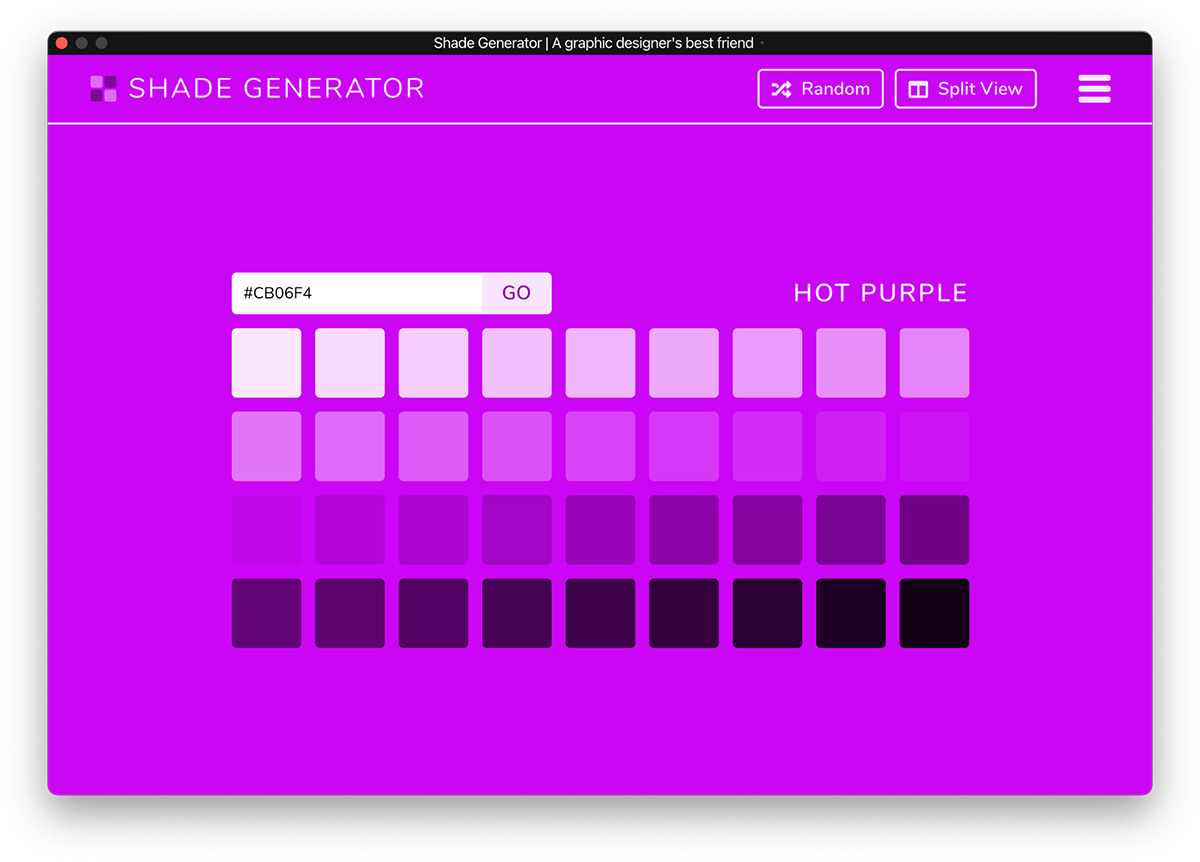Select the last swatch in the second row
This screenshot has height=862, width=1200.
coord(934,446)
